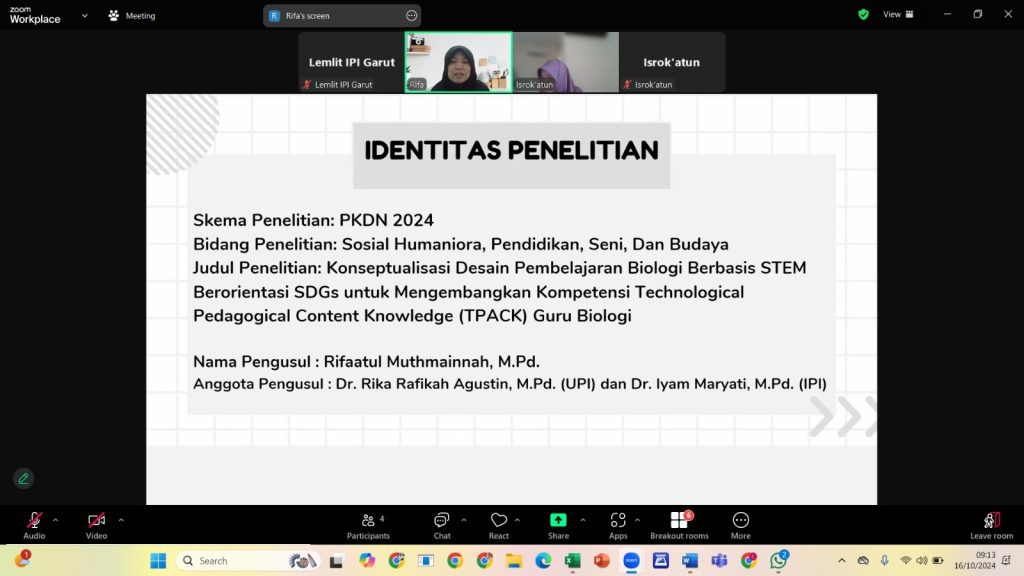Open Breakout rooms

[x=679, y=525]
